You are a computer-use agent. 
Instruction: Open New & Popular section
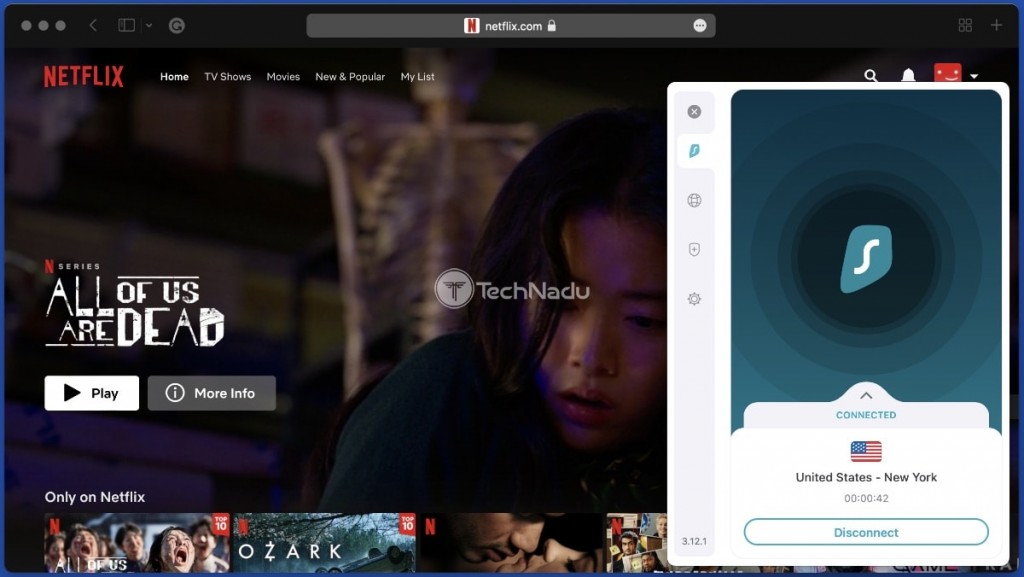[x=350, y=76]
